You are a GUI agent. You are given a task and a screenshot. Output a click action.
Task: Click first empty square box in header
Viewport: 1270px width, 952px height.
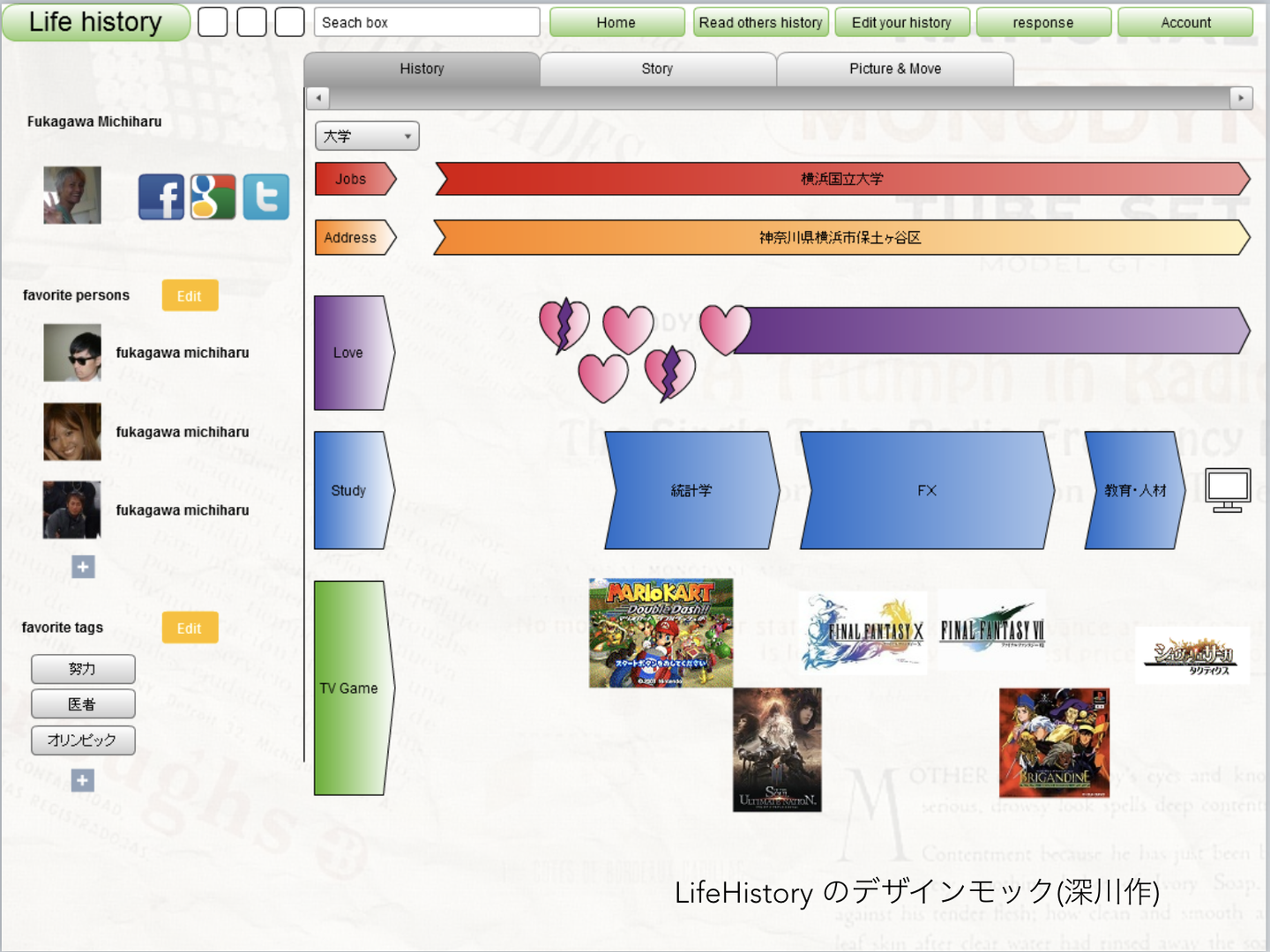click(x=213, y=22)
